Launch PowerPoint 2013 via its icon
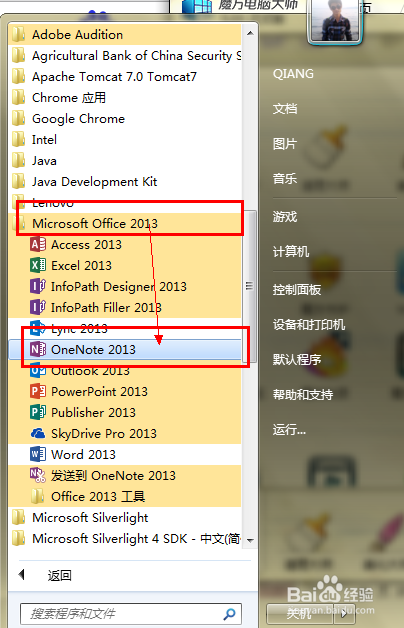 click(x=38, y=391)
